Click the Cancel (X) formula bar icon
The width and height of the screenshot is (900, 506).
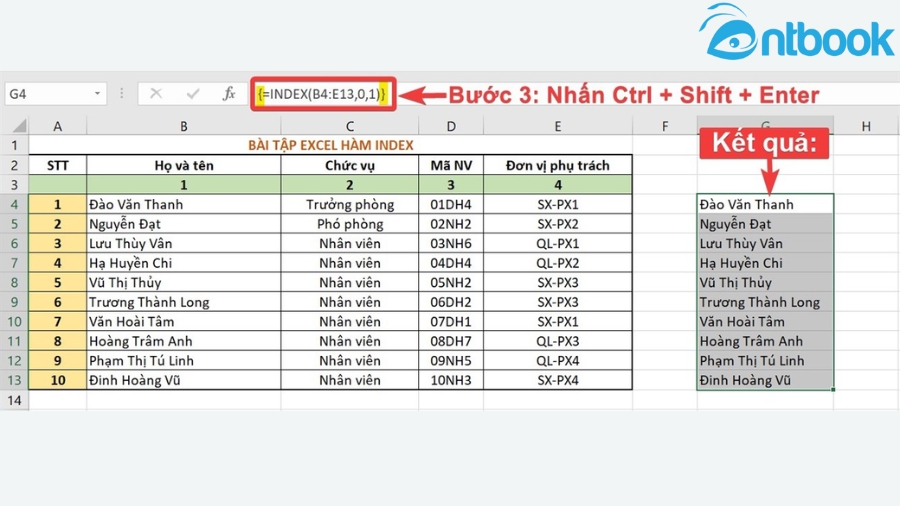156,94
